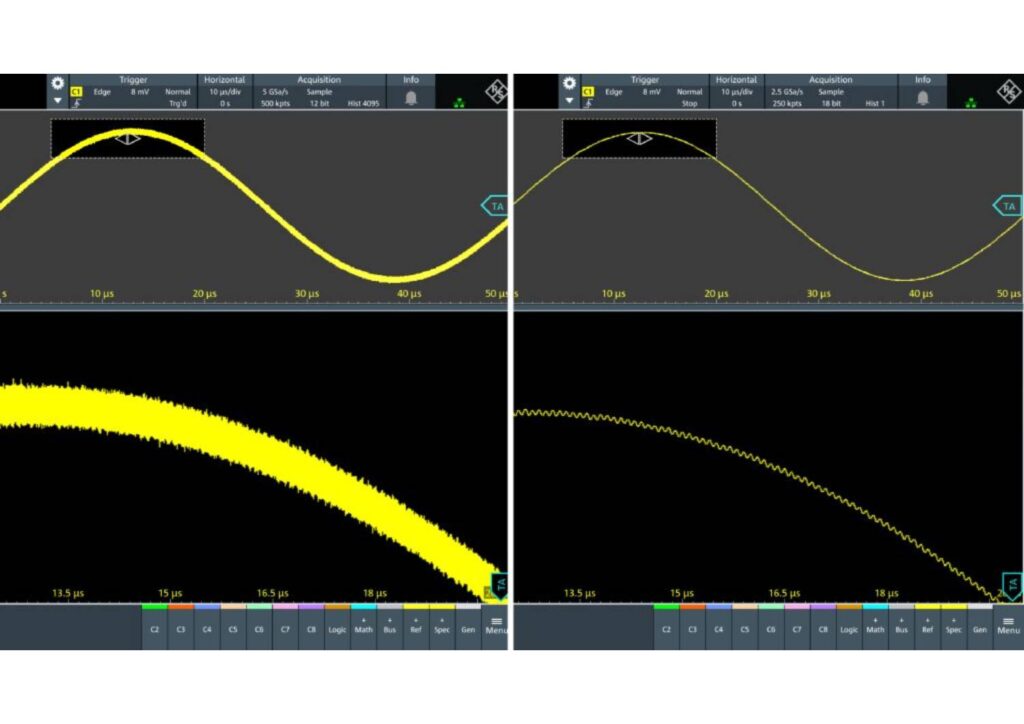1024x724 pixels.
Task: Open the Trigger settings section
Action: tap(135, 79)
